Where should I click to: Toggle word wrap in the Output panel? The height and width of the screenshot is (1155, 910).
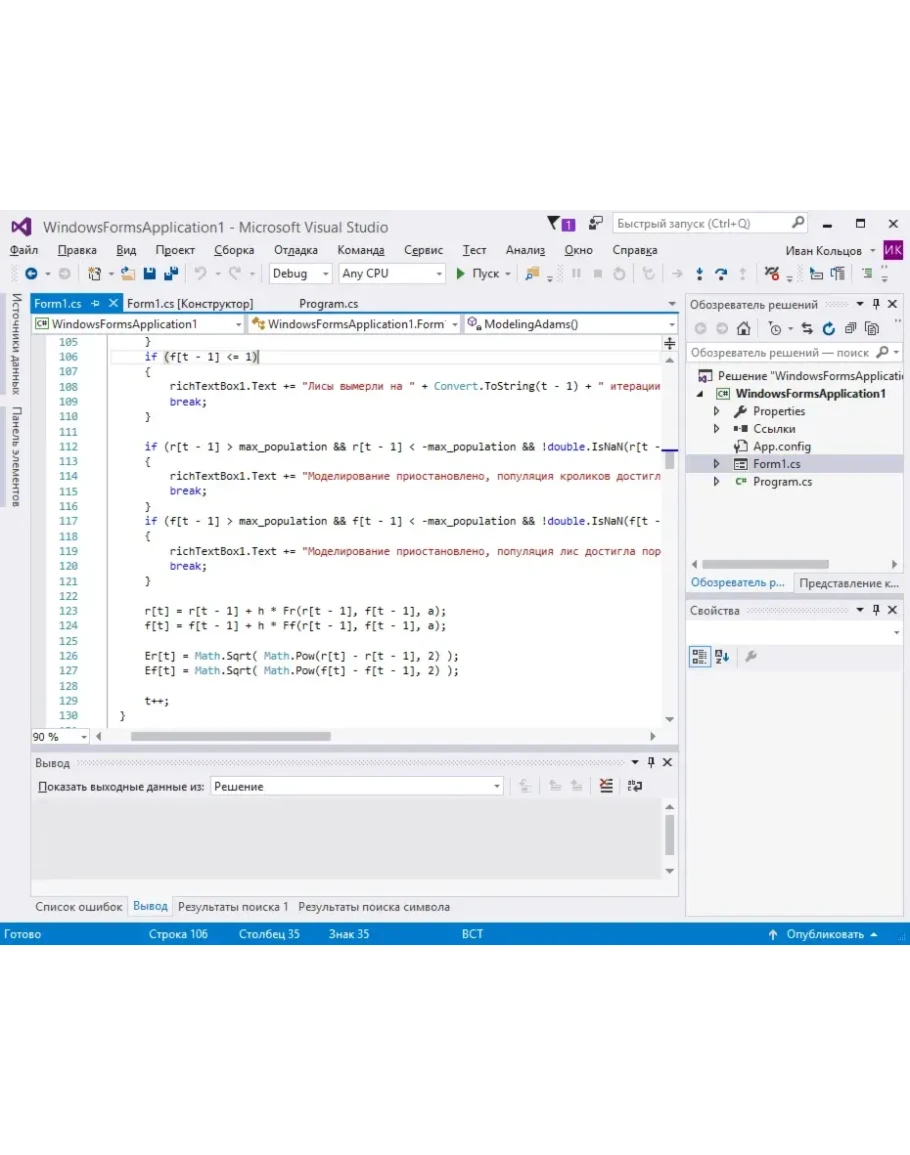click(x=635, y=787)
